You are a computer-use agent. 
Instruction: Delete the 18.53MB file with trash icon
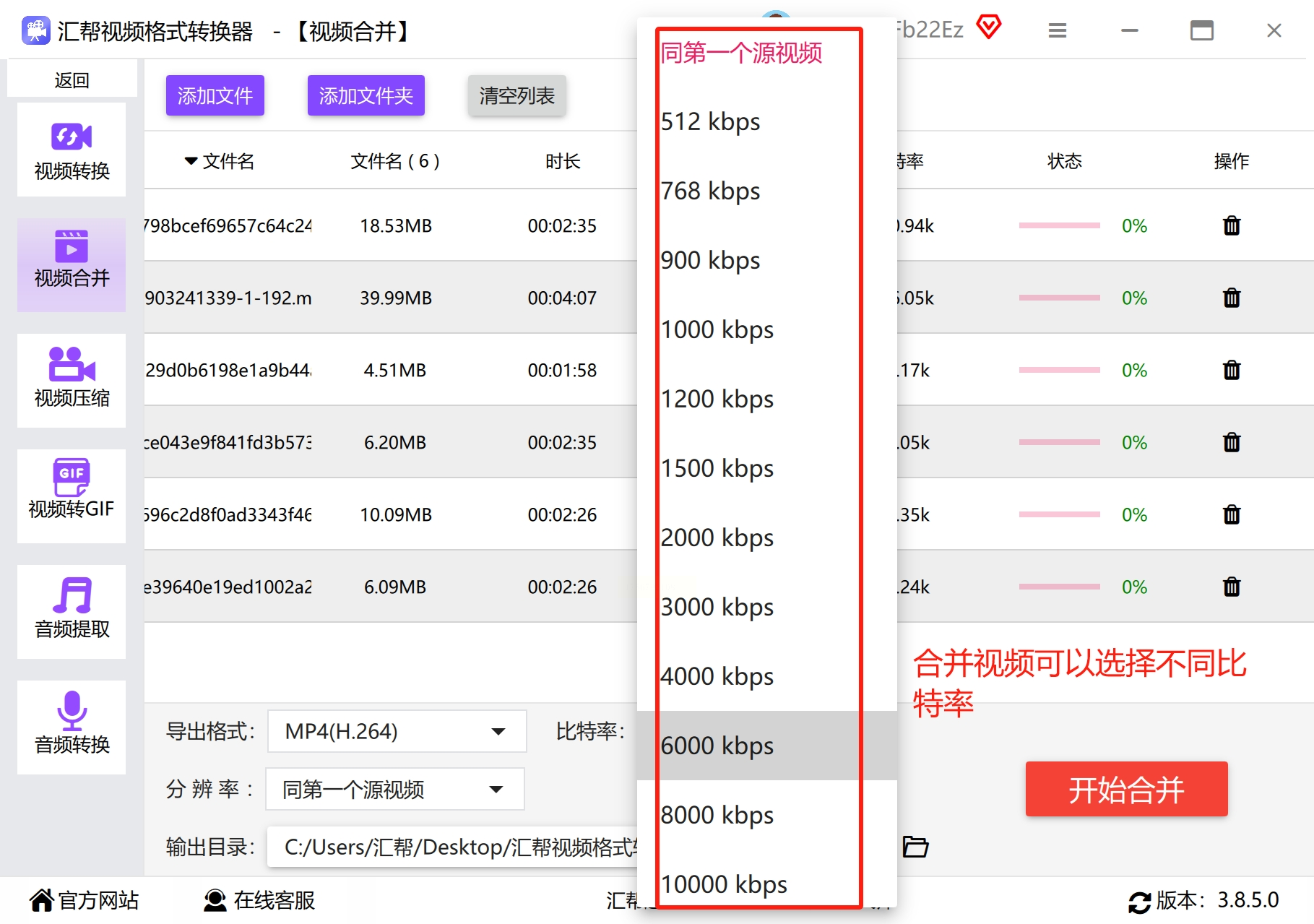[1232, 226]
